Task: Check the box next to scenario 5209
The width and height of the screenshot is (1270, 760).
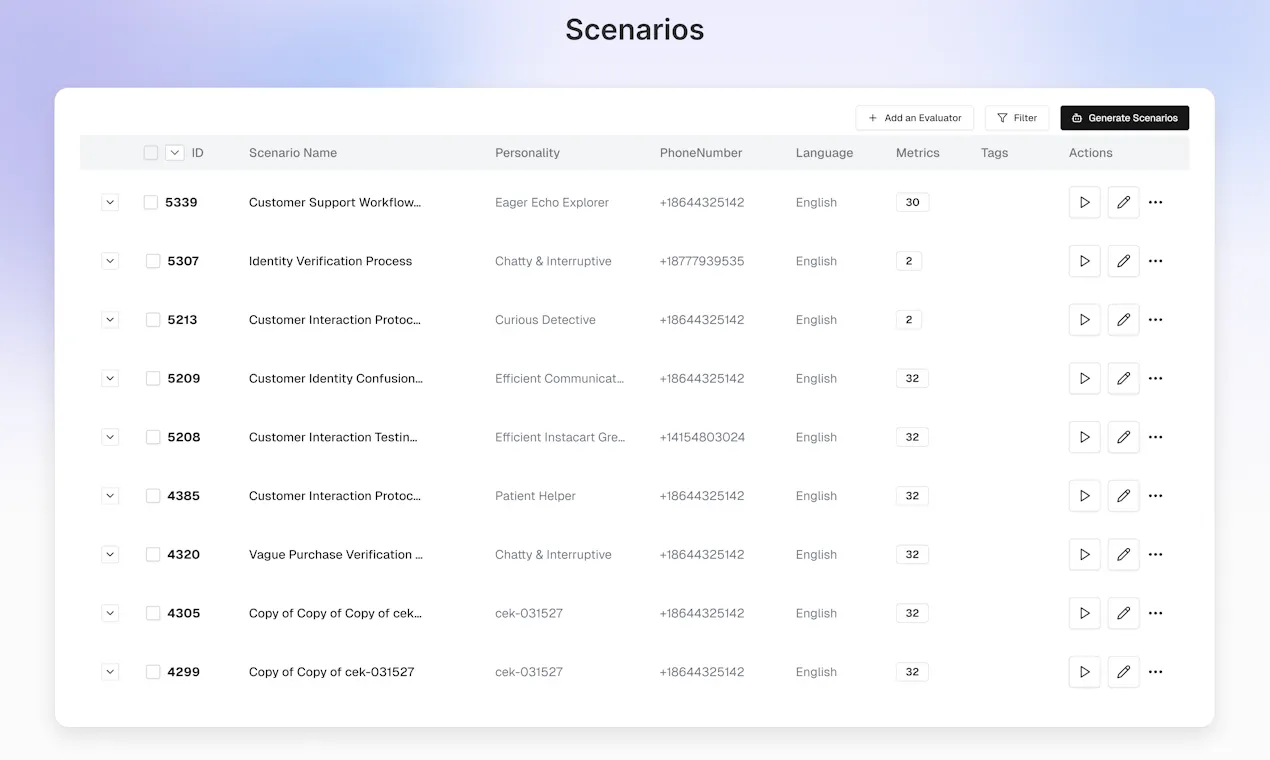Action: point(153,378)
